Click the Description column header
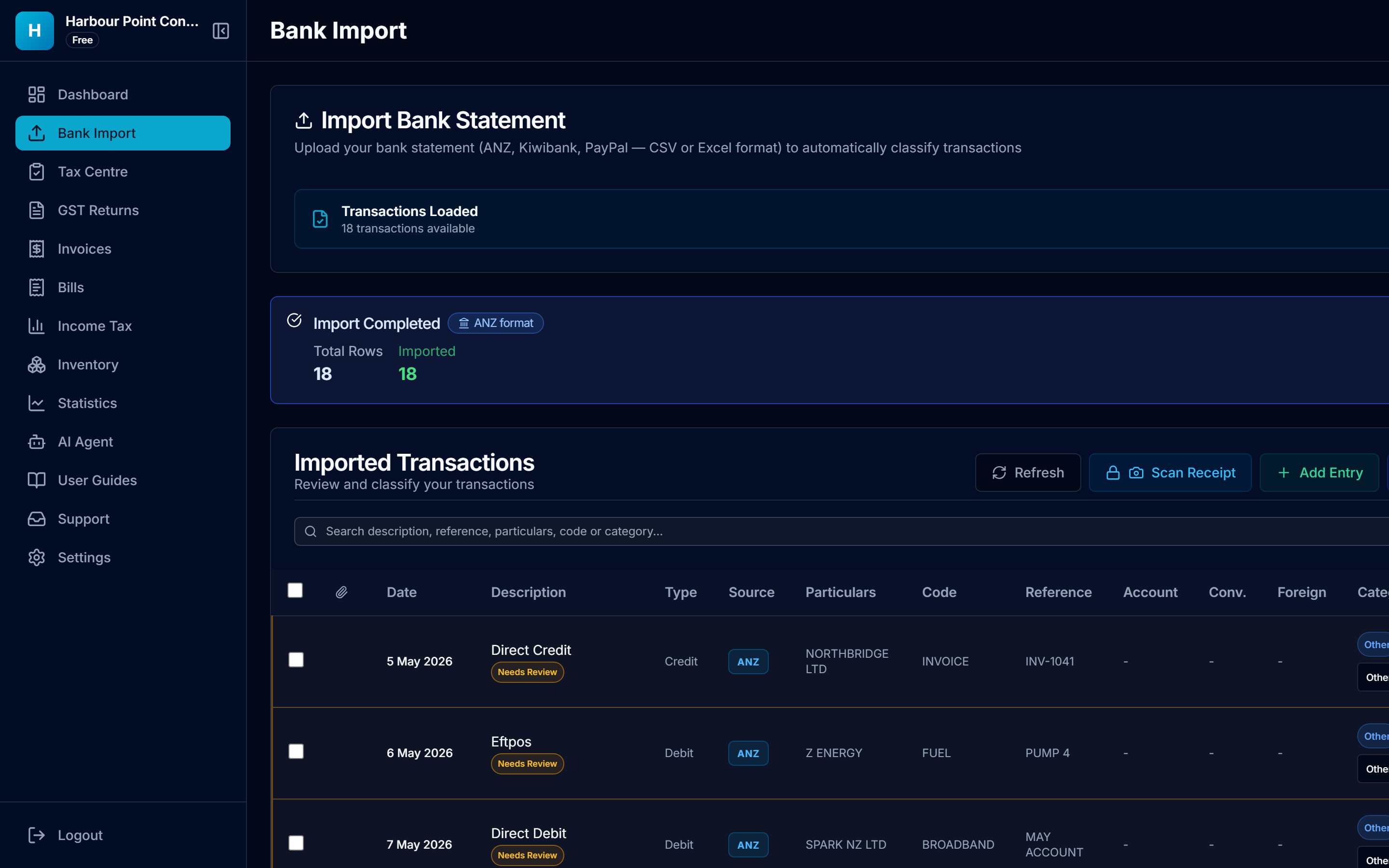The width and height of the screenshot is (1389, 868). [x=528, y=593]
